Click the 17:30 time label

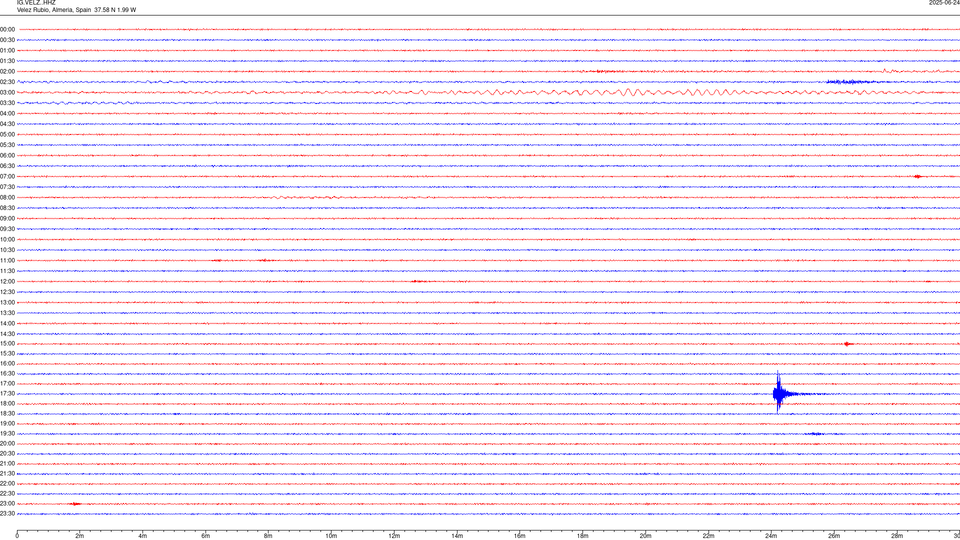pos(7,393)
